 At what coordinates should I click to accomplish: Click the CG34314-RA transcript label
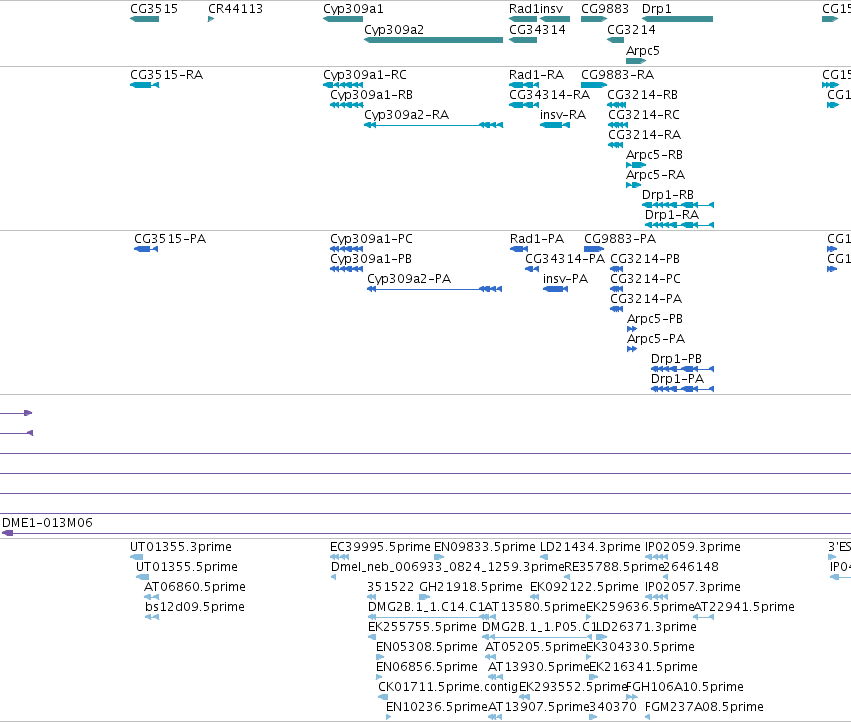tap(549, 94)
